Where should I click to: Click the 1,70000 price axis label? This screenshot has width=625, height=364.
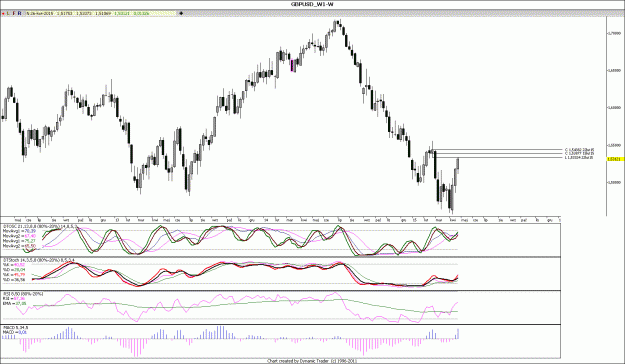[x=614, y=33]
